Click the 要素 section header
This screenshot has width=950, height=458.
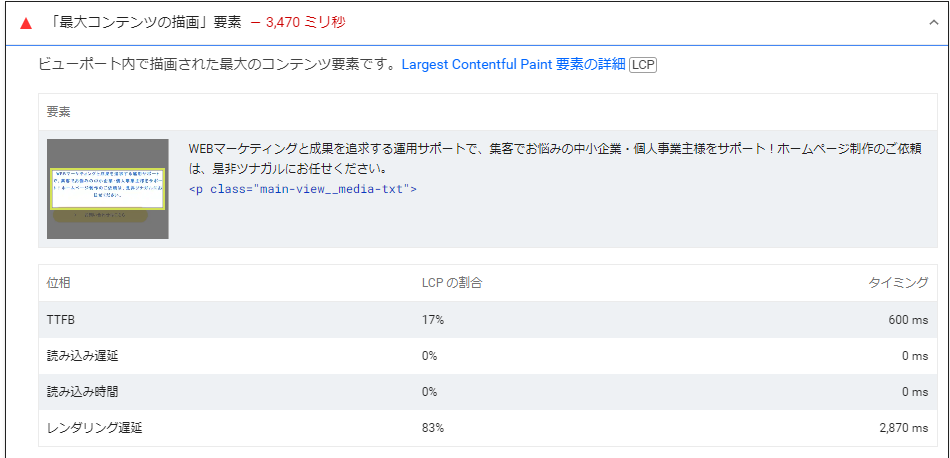tap(59, 112)
